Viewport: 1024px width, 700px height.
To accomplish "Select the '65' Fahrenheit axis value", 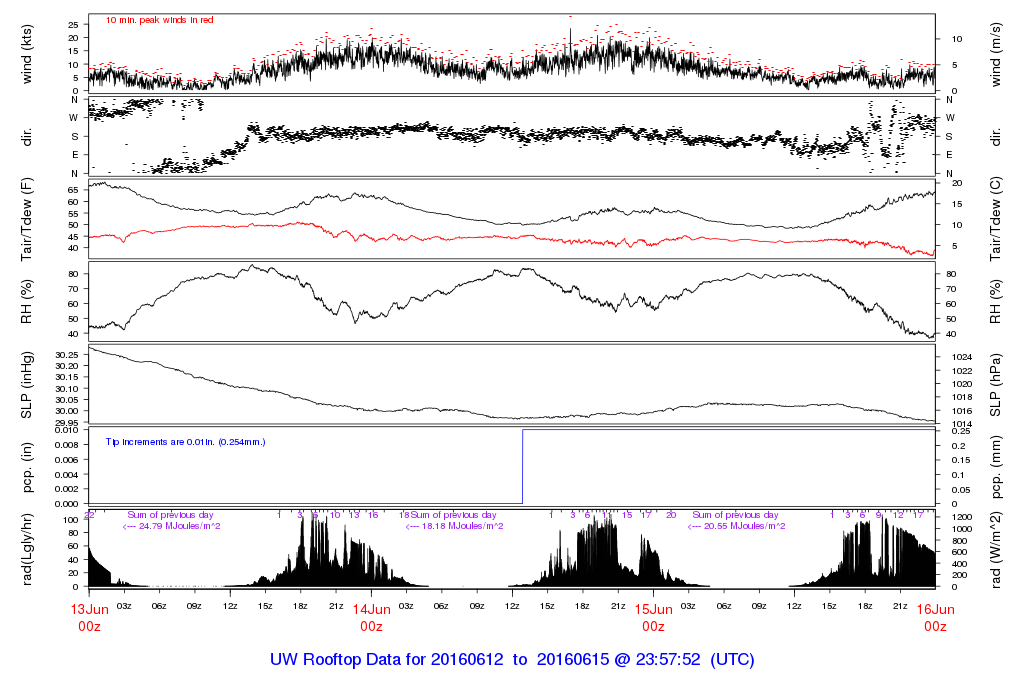I will (x=73, y=190).
